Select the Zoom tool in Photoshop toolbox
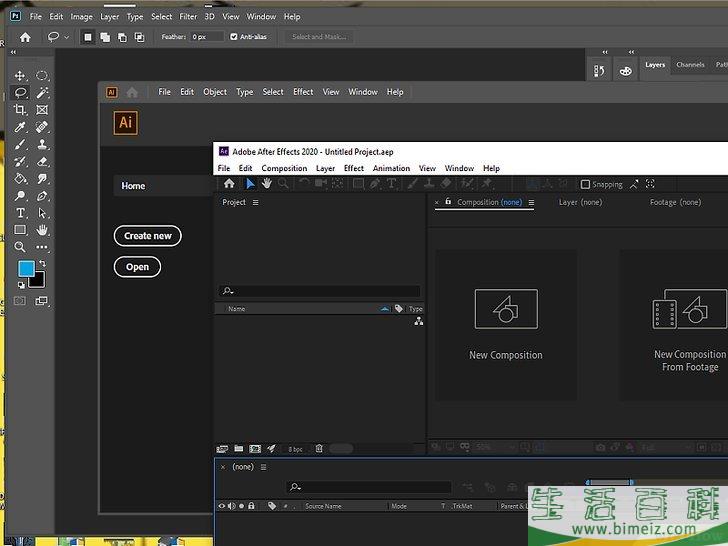The width and height of the screenshot is (728, 546). 20,247
